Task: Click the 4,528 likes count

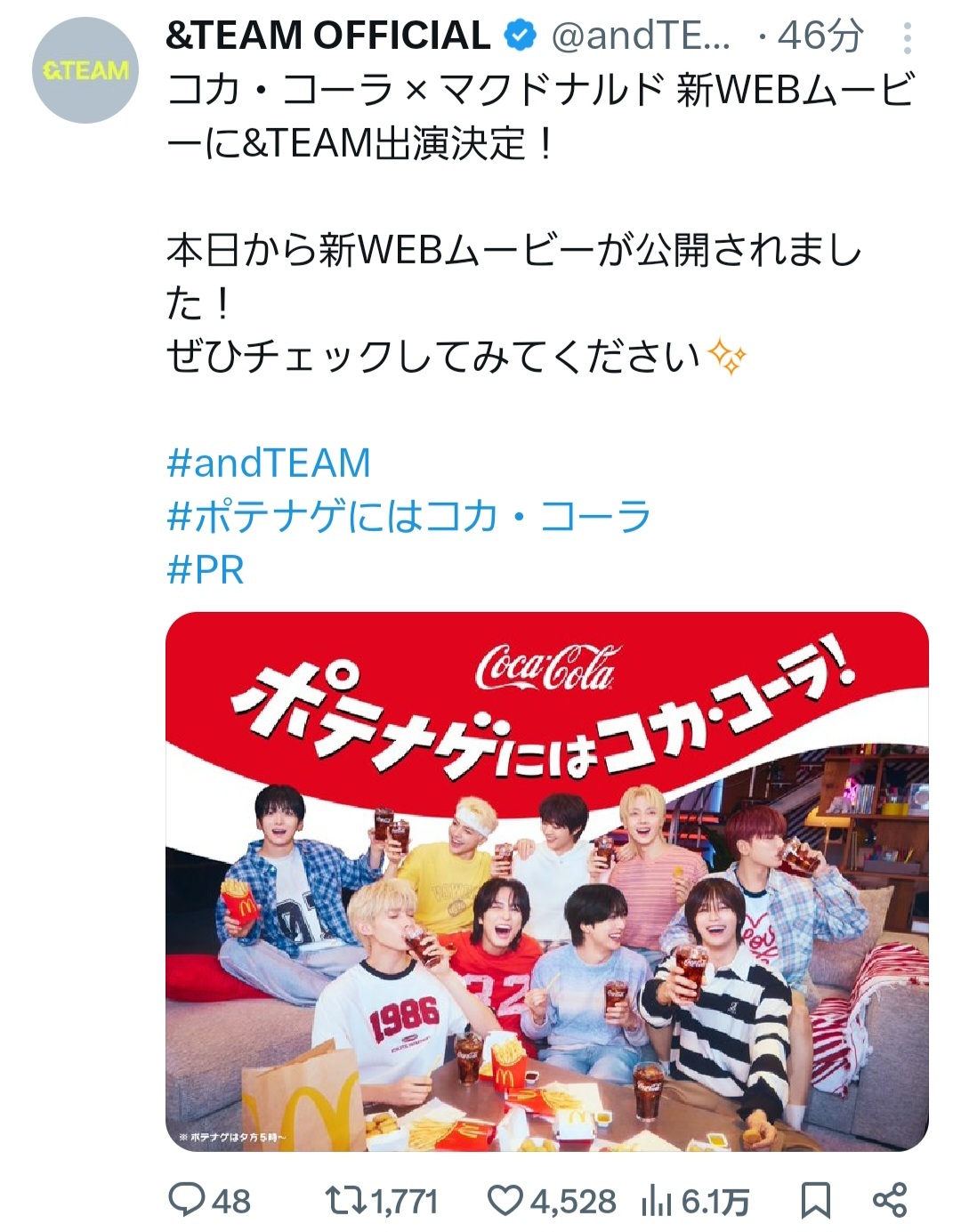Action: tap(573, 1202)
